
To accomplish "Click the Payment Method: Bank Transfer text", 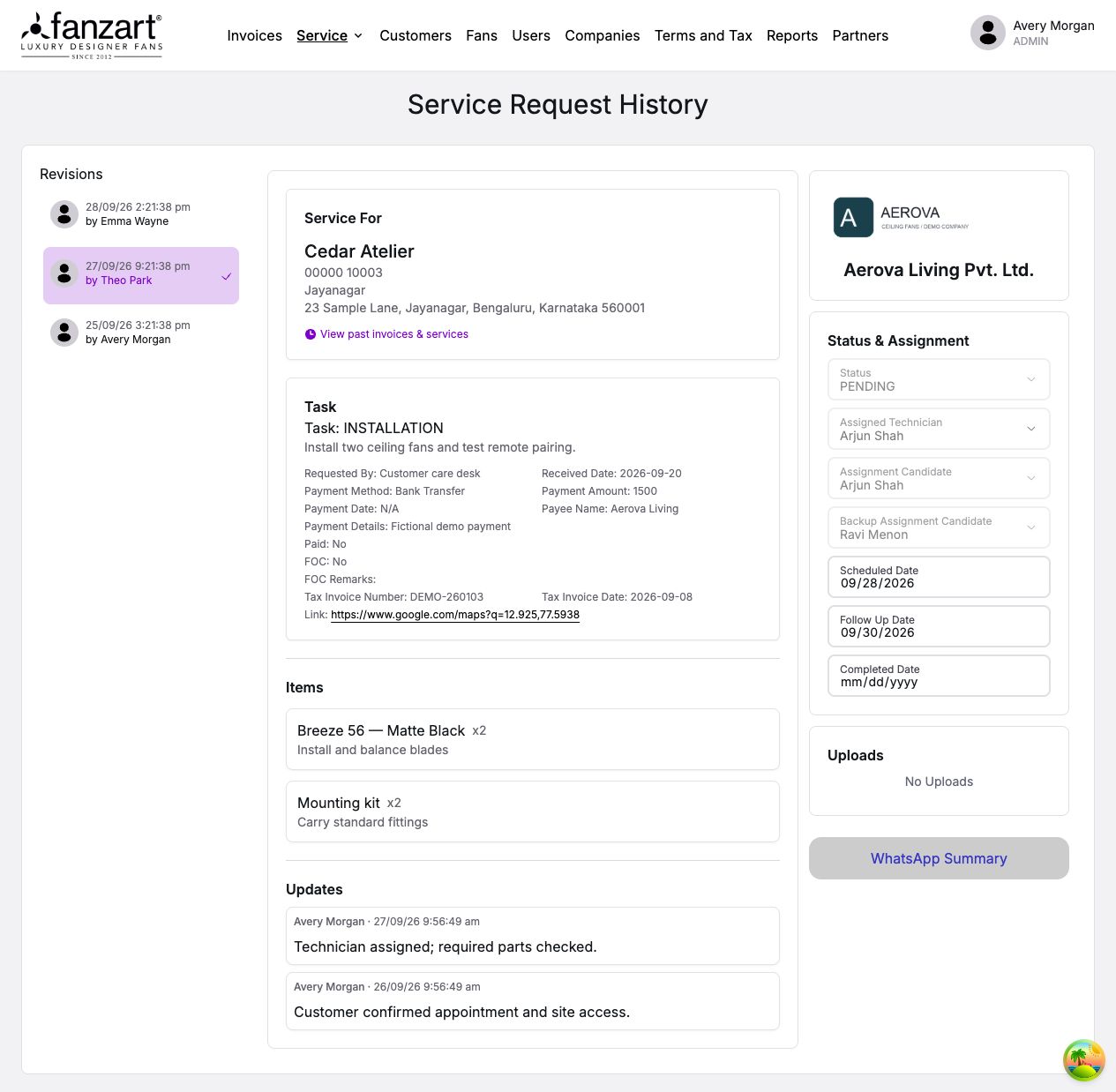I will tap(385, 491).
